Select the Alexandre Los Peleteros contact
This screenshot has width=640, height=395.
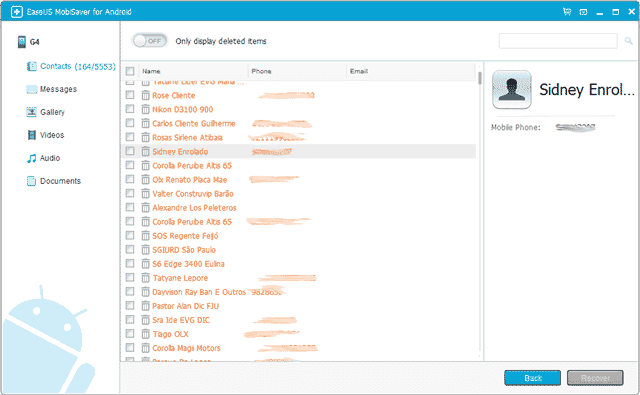coord(194,208)
